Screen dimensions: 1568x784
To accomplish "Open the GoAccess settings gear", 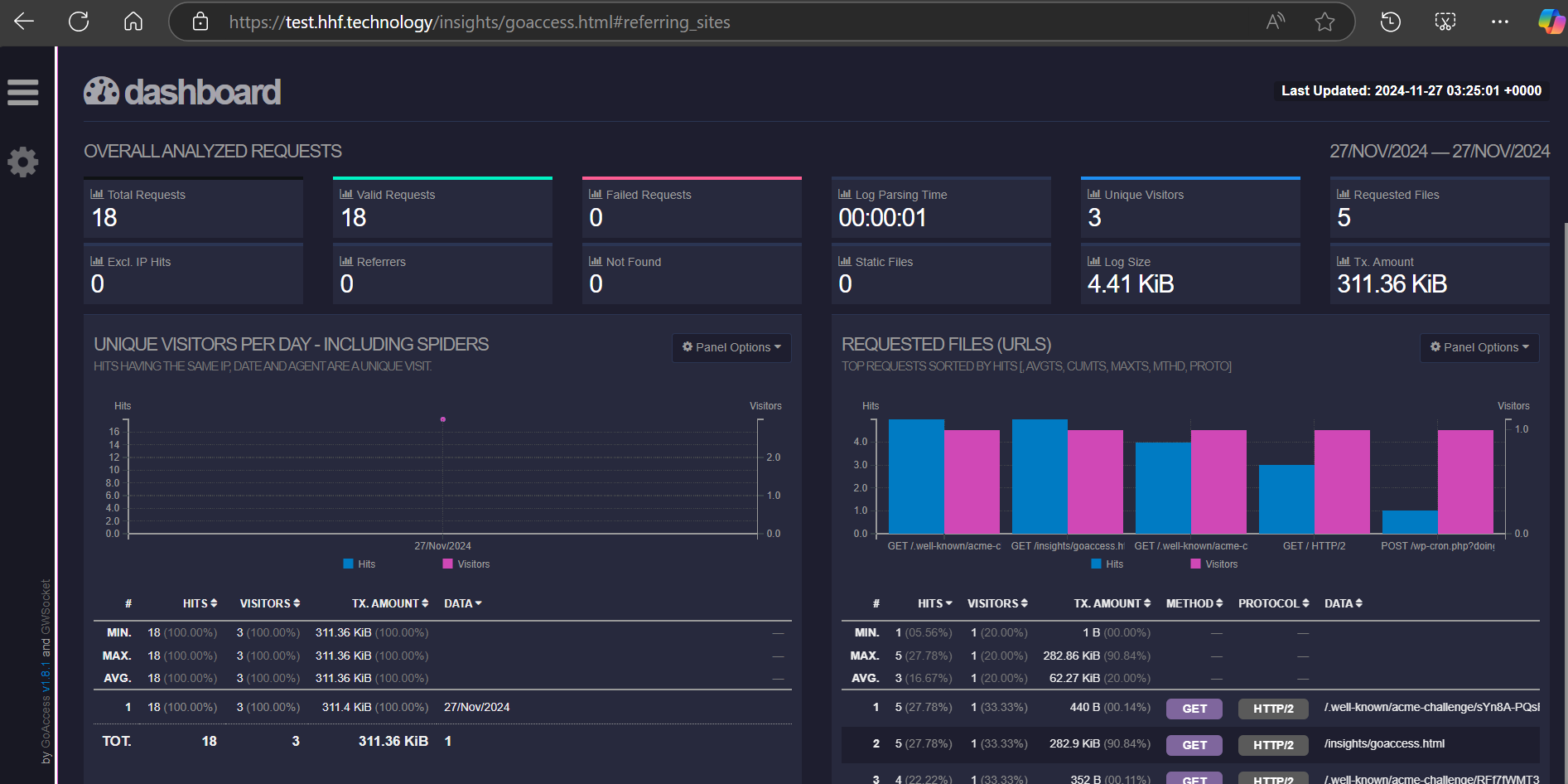I will click(x=23, y=162).
